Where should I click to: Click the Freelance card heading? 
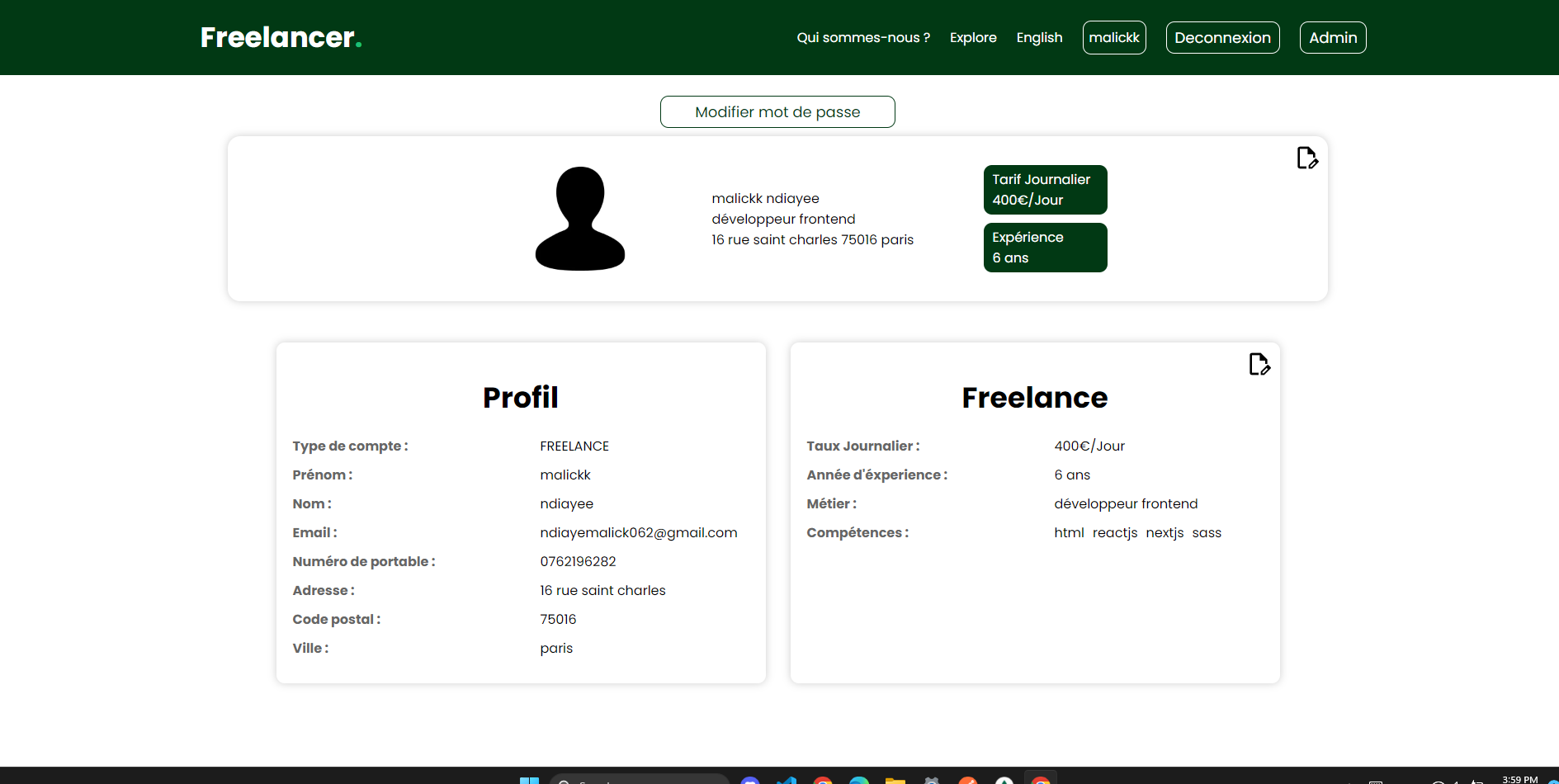coord(1035,398)
